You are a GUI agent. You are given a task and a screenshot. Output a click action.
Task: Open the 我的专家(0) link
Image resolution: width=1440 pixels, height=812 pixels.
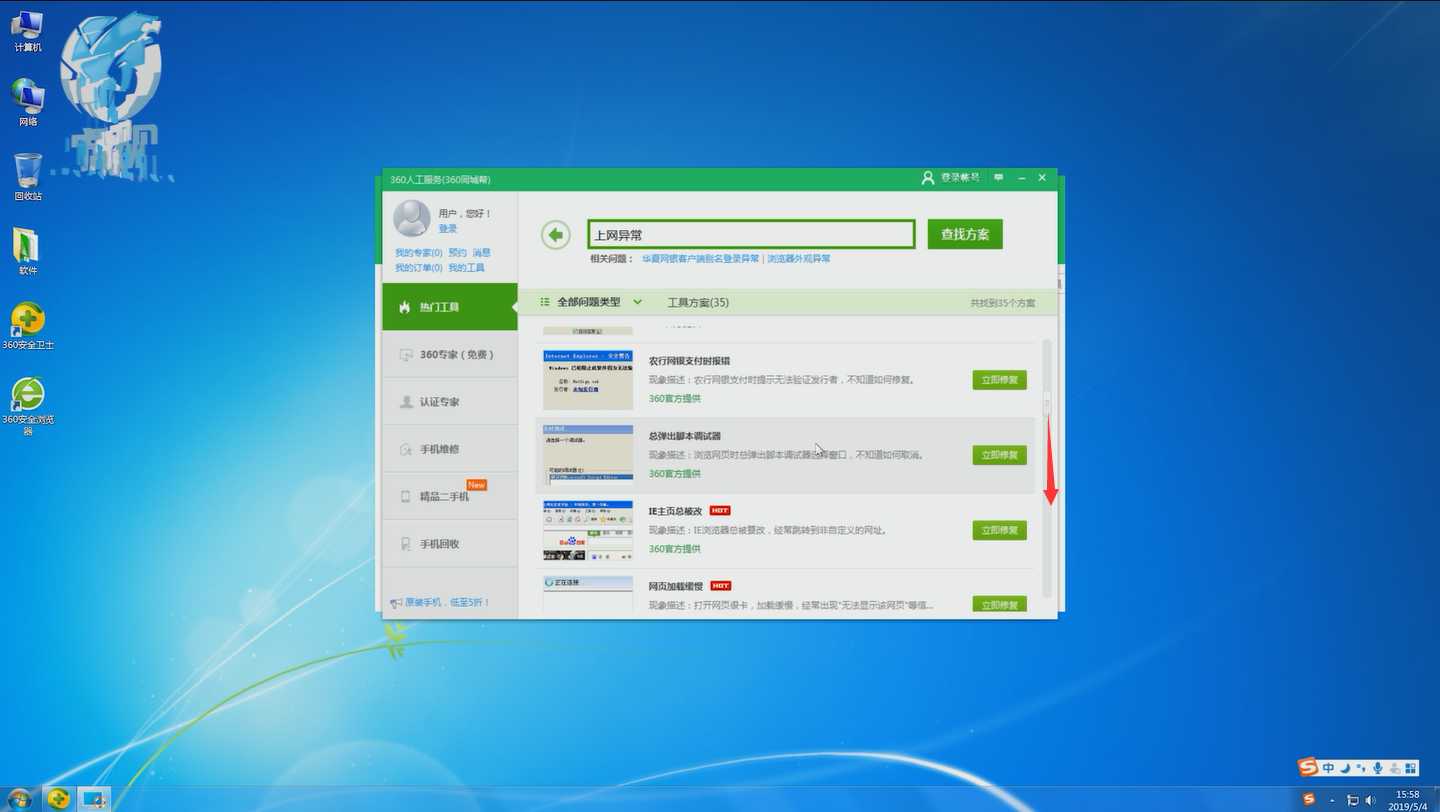(418, 253)
